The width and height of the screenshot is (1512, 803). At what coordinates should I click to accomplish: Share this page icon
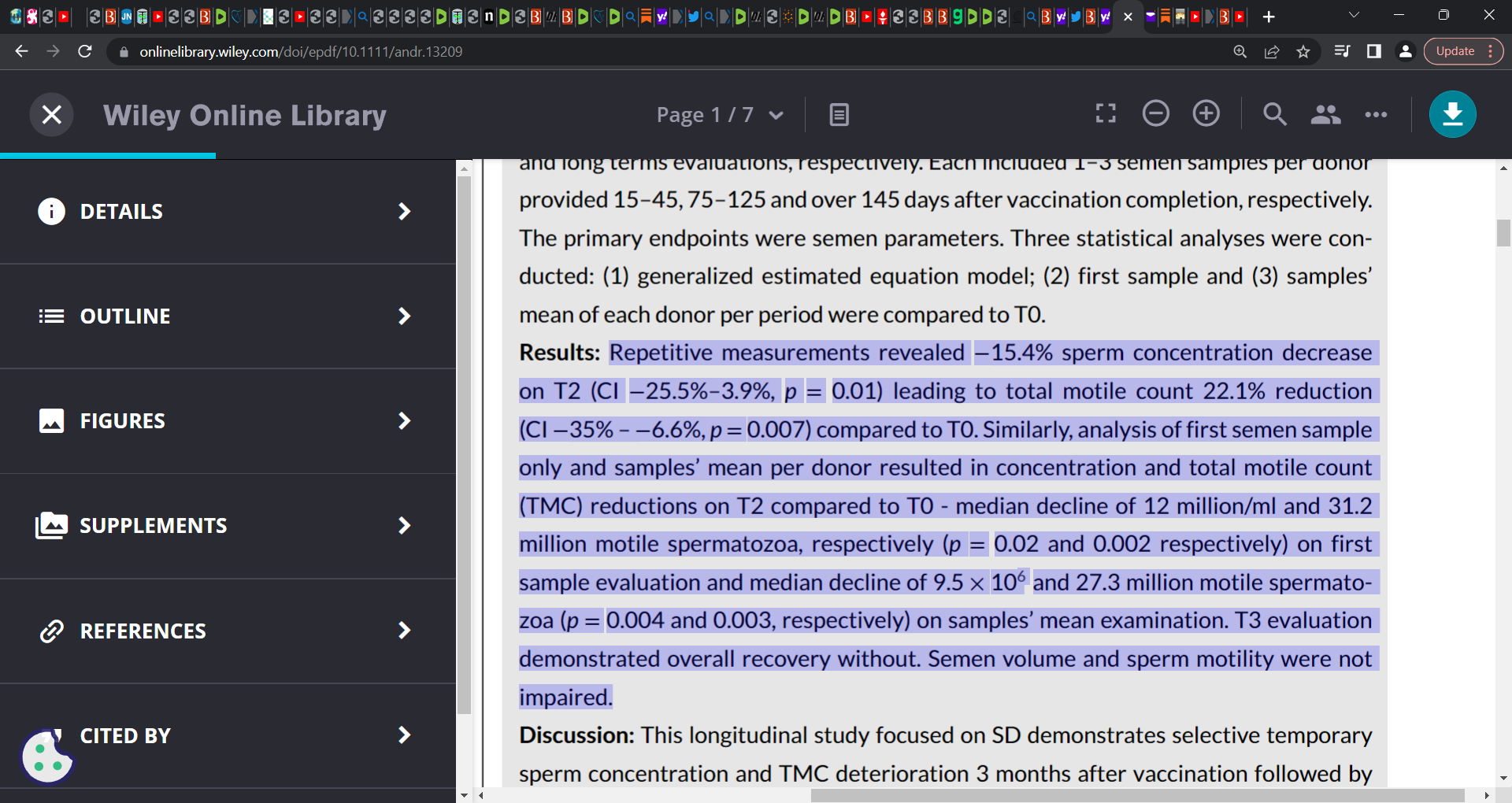[x=1271, y=52]
